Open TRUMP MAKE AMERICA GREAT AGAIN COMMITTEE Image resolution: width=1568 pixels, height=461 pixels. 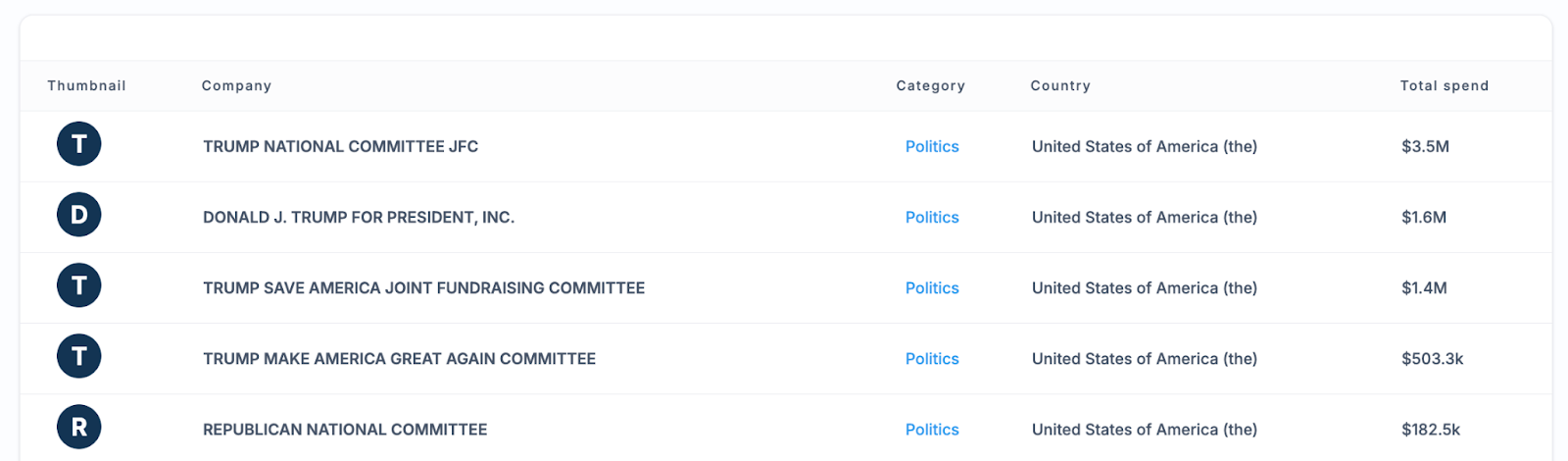399,358
